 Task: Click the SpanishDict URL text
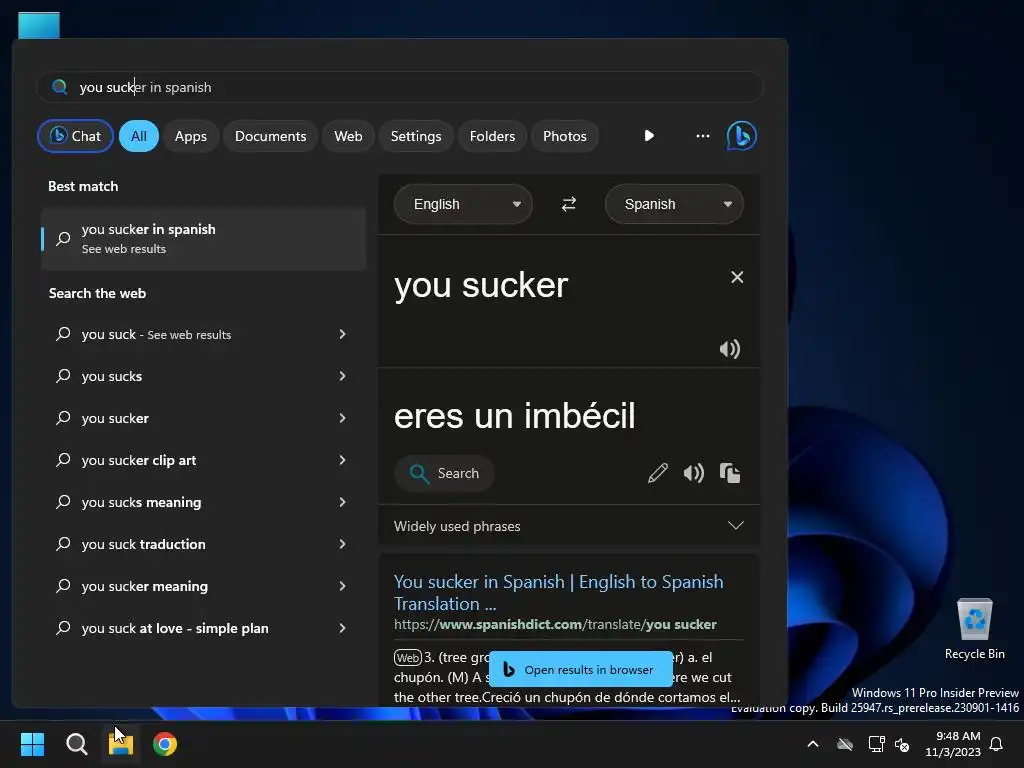555,624
